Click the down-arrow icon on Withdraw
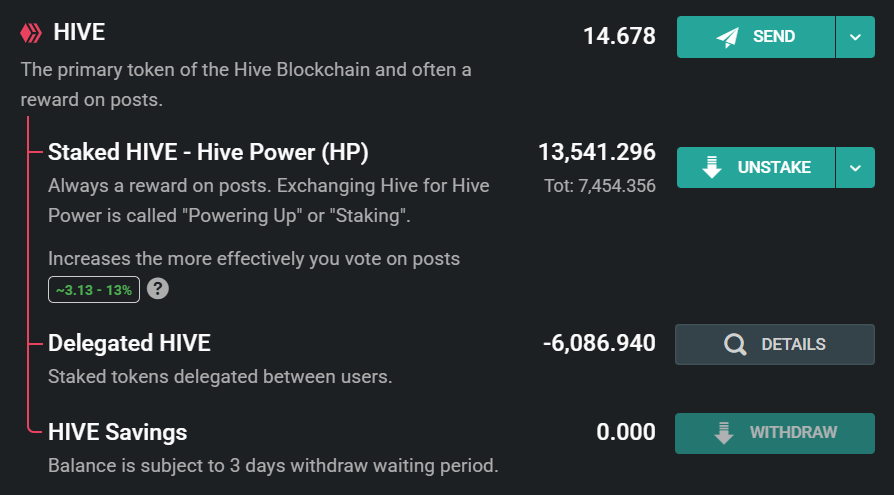 point(724,433)
